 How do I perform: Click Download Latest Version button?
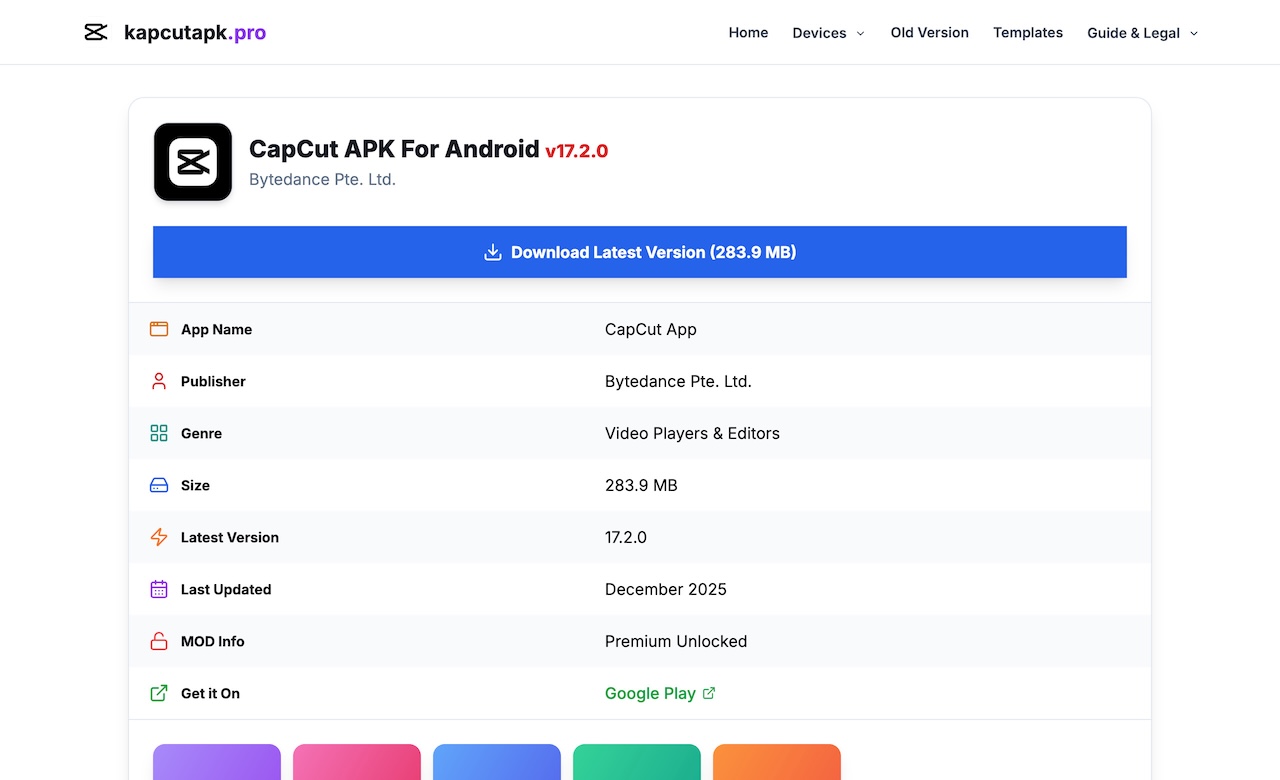pyautogui.click(x=640, y=252)
